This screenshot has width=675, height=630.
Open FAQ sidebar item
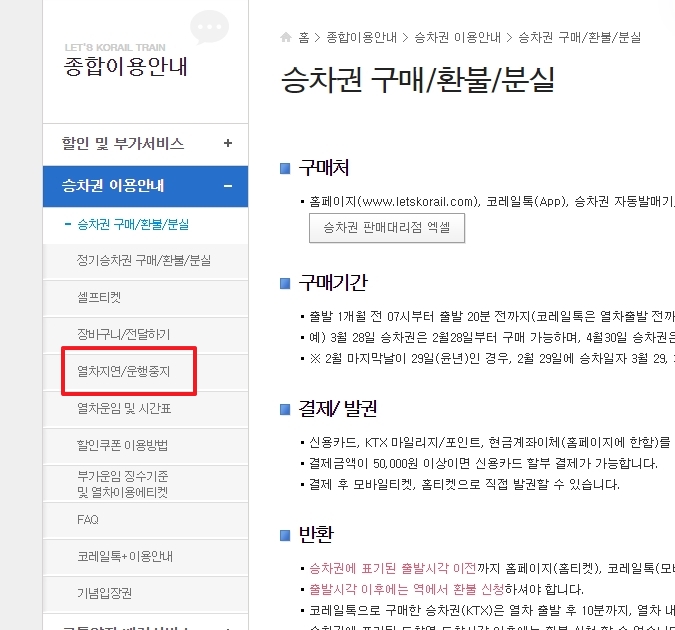(88, 520)
